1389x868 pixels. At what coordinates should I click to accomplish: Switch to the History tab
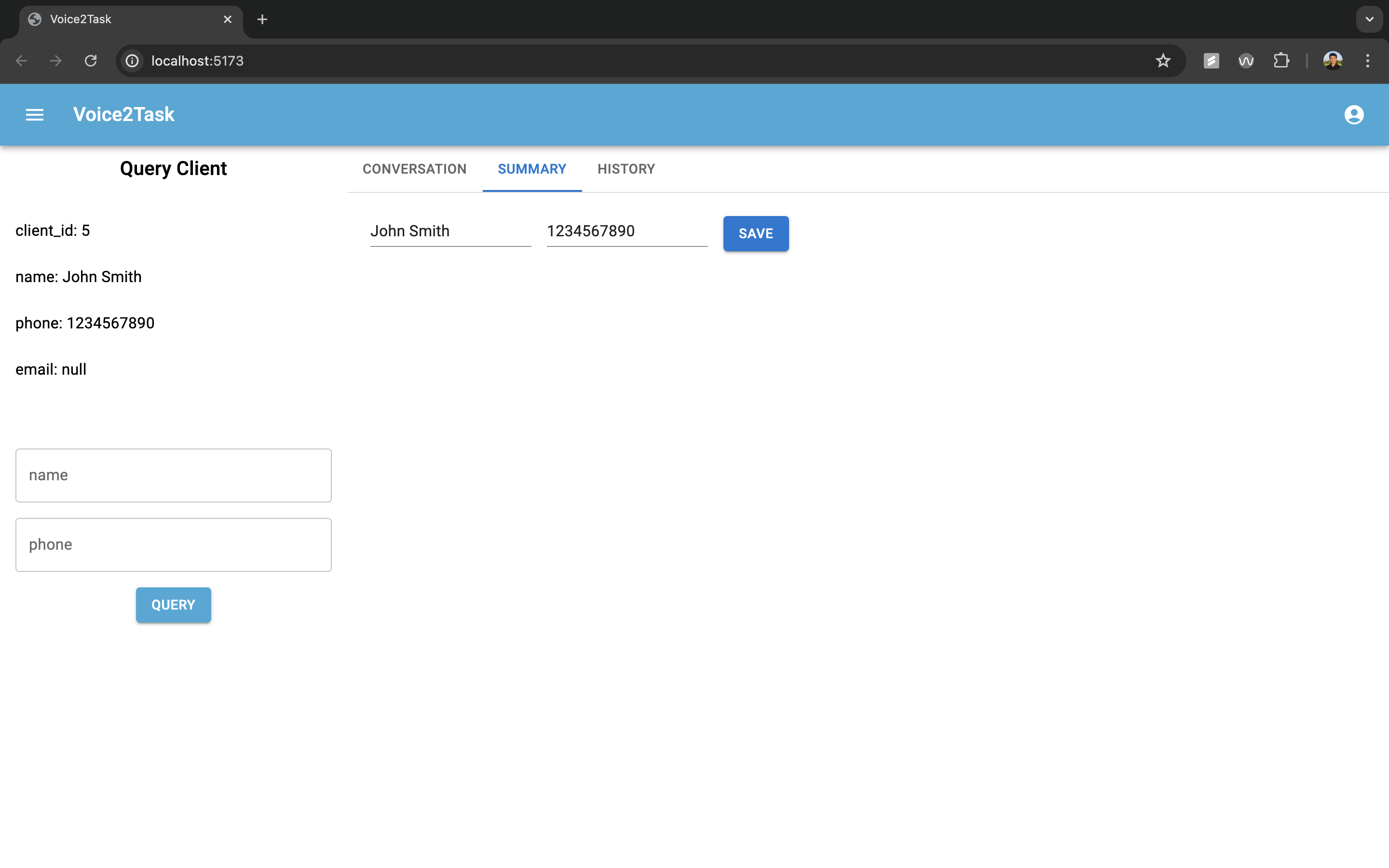(626, 169)
